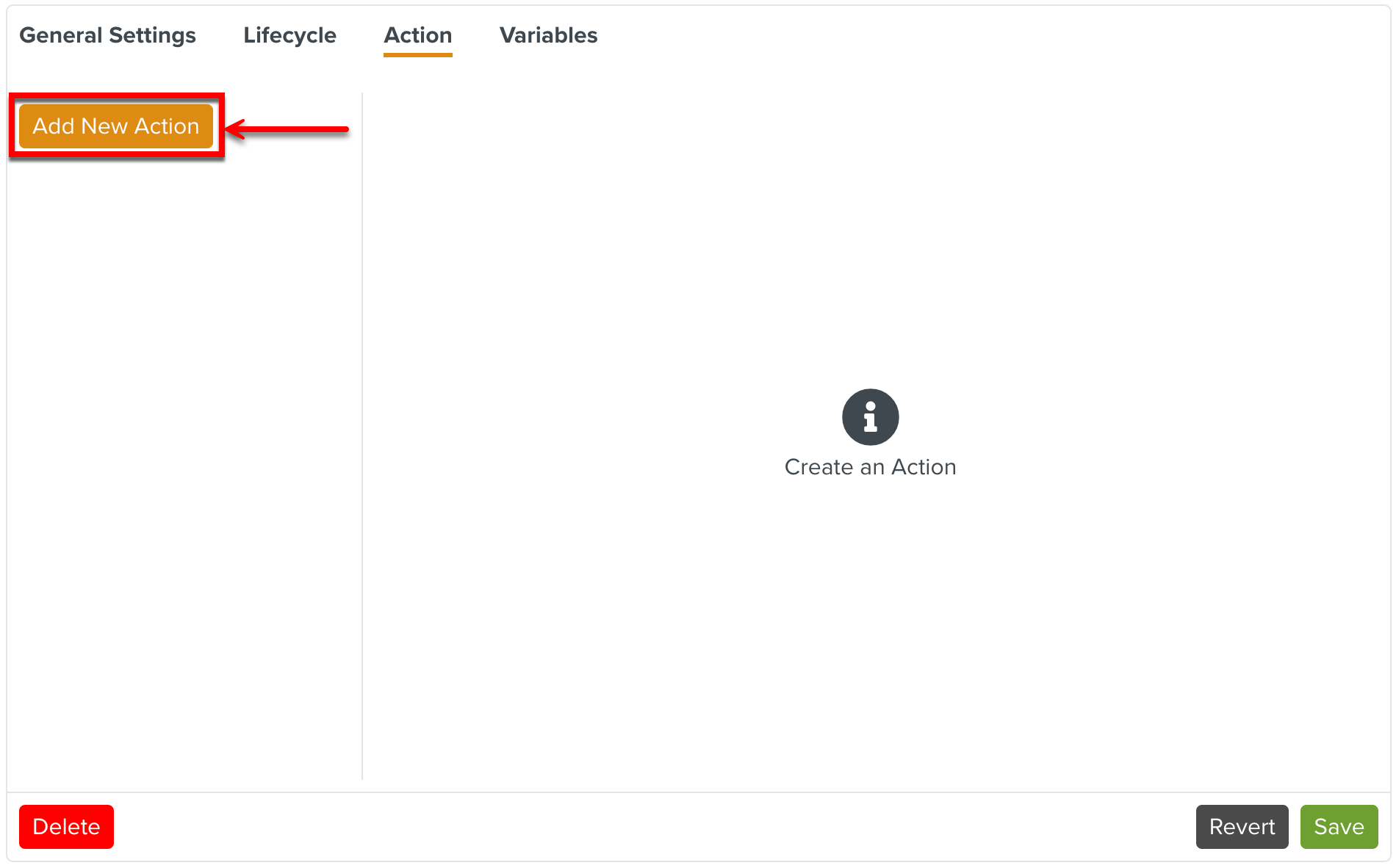Click the horizontal separator above the Delete button
This screenshot has height=868, width=1396.
click(x=698, y=792)
